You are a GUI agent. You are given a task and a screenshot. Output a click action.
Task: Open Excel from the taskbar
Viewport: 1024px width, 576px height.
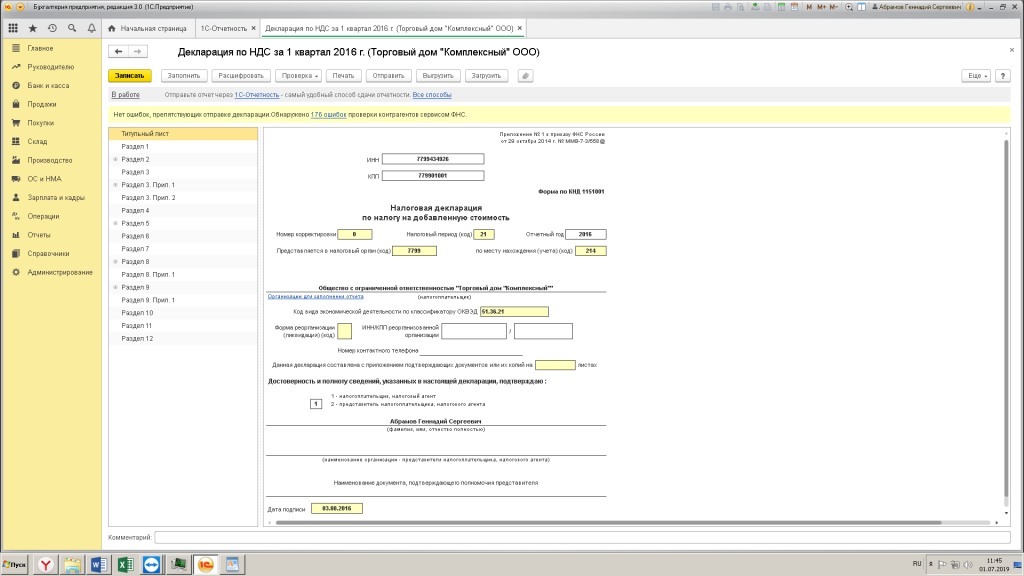click(125, 565)
